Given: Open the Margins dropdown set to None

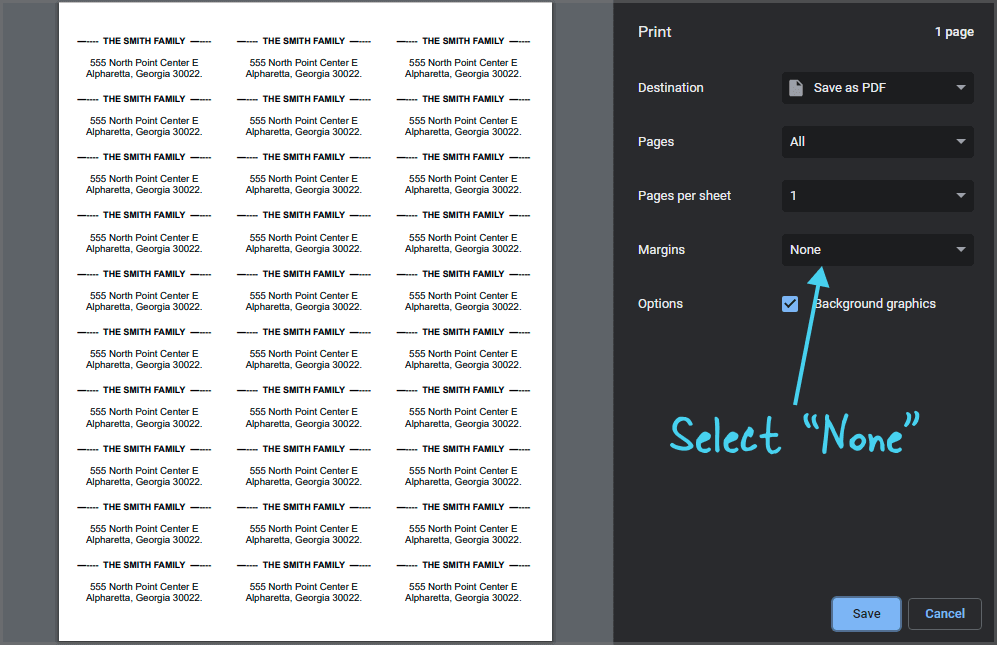Looking at the screenshot, I should pos(877,249).
